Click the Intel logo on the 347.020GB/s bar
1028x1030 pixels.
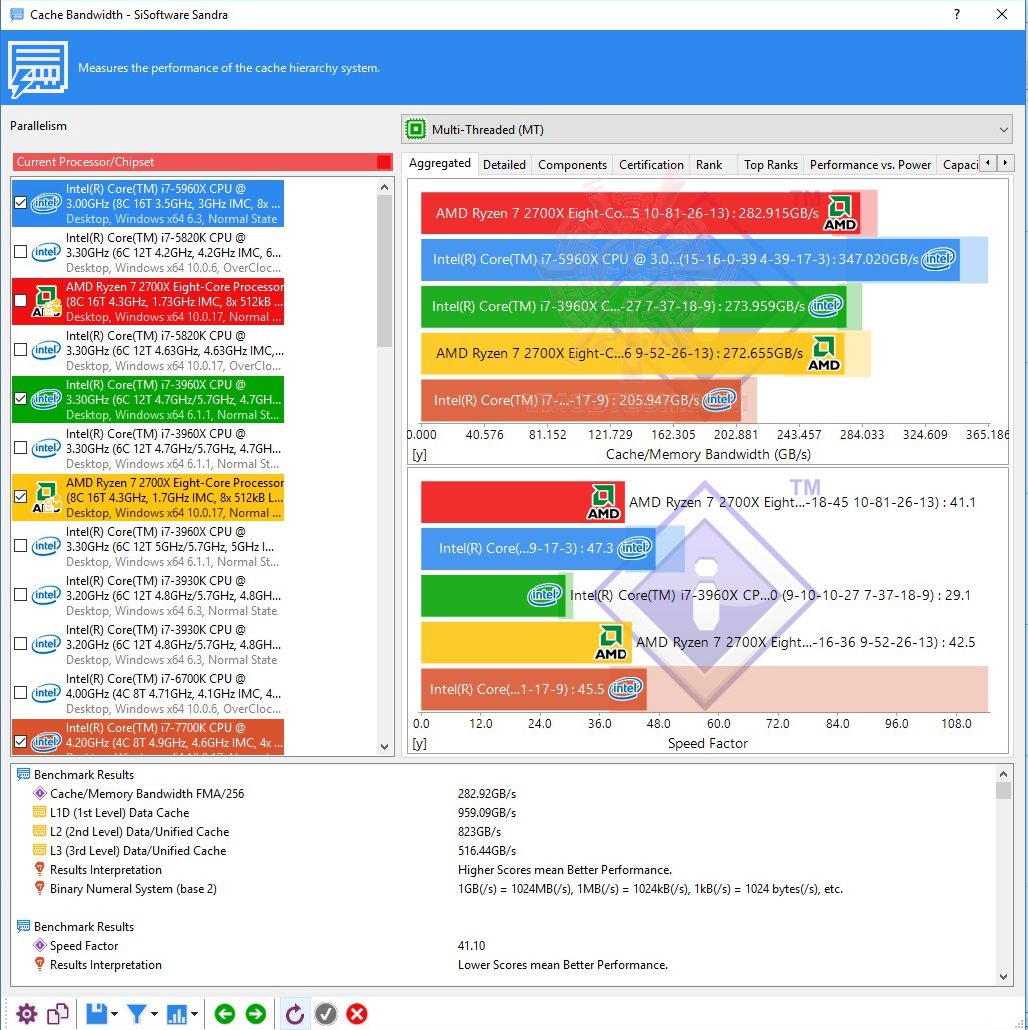[937, 259]
